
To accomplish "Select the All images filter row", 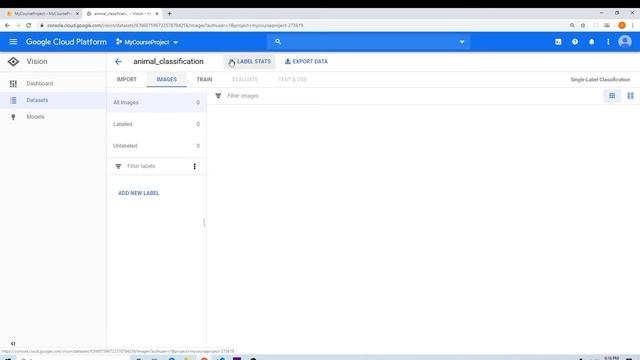I will pyautogui.click(x=156, y=102).
